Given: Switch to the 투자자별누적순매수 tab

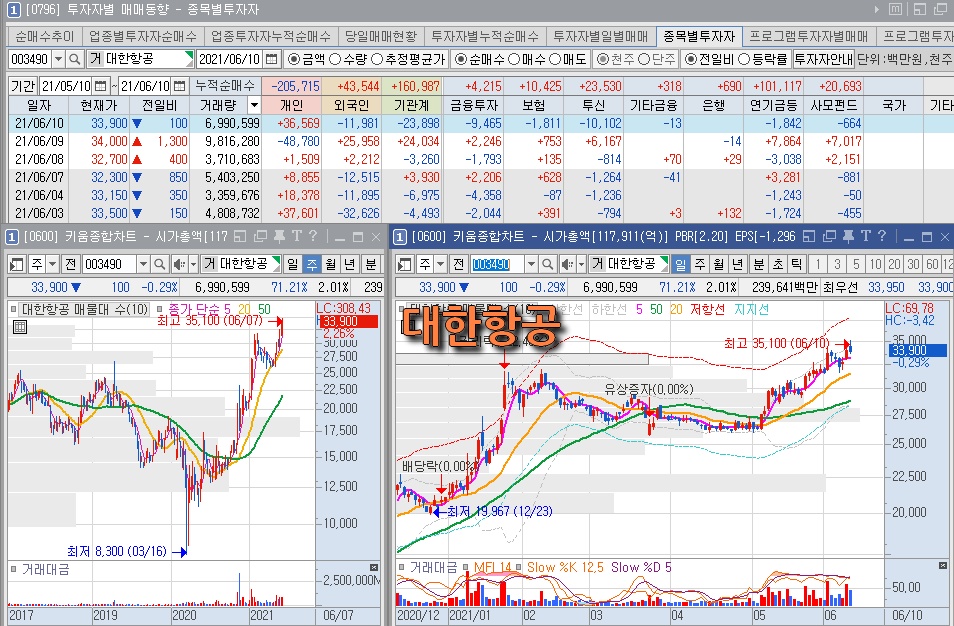Looking at the screenshot, I should [485, 37].
